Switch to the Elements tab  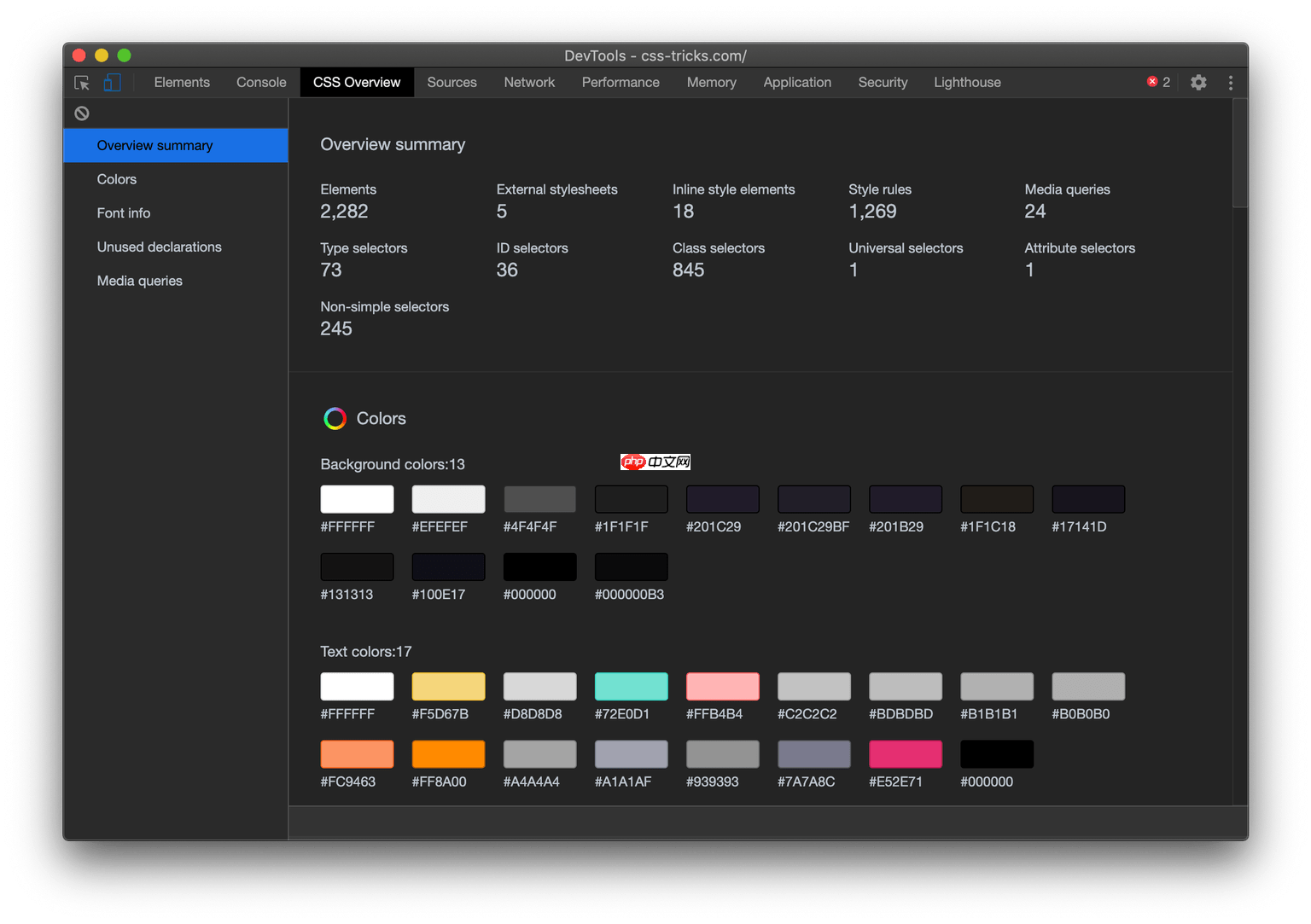click(x=182, y=83)
